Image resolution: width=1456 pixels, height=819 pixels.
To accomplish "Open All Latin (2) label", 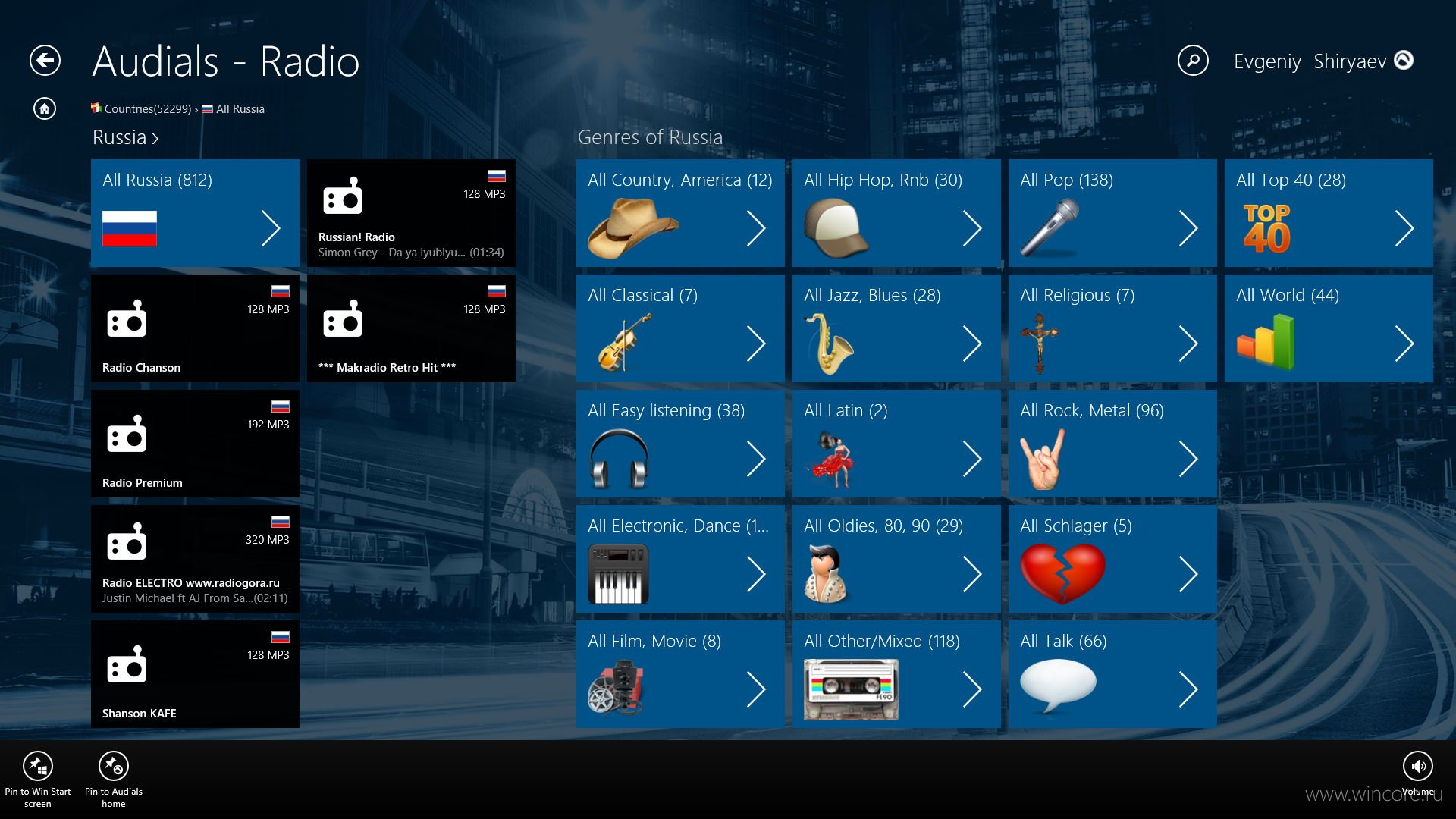I will click(x=846, y=410).
